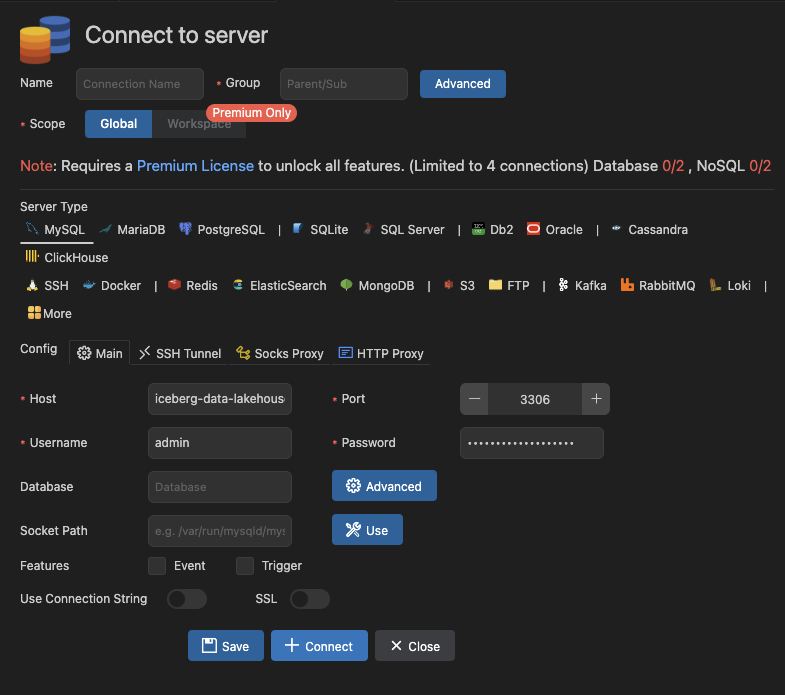Select the S3 connection type

[459, 286]
